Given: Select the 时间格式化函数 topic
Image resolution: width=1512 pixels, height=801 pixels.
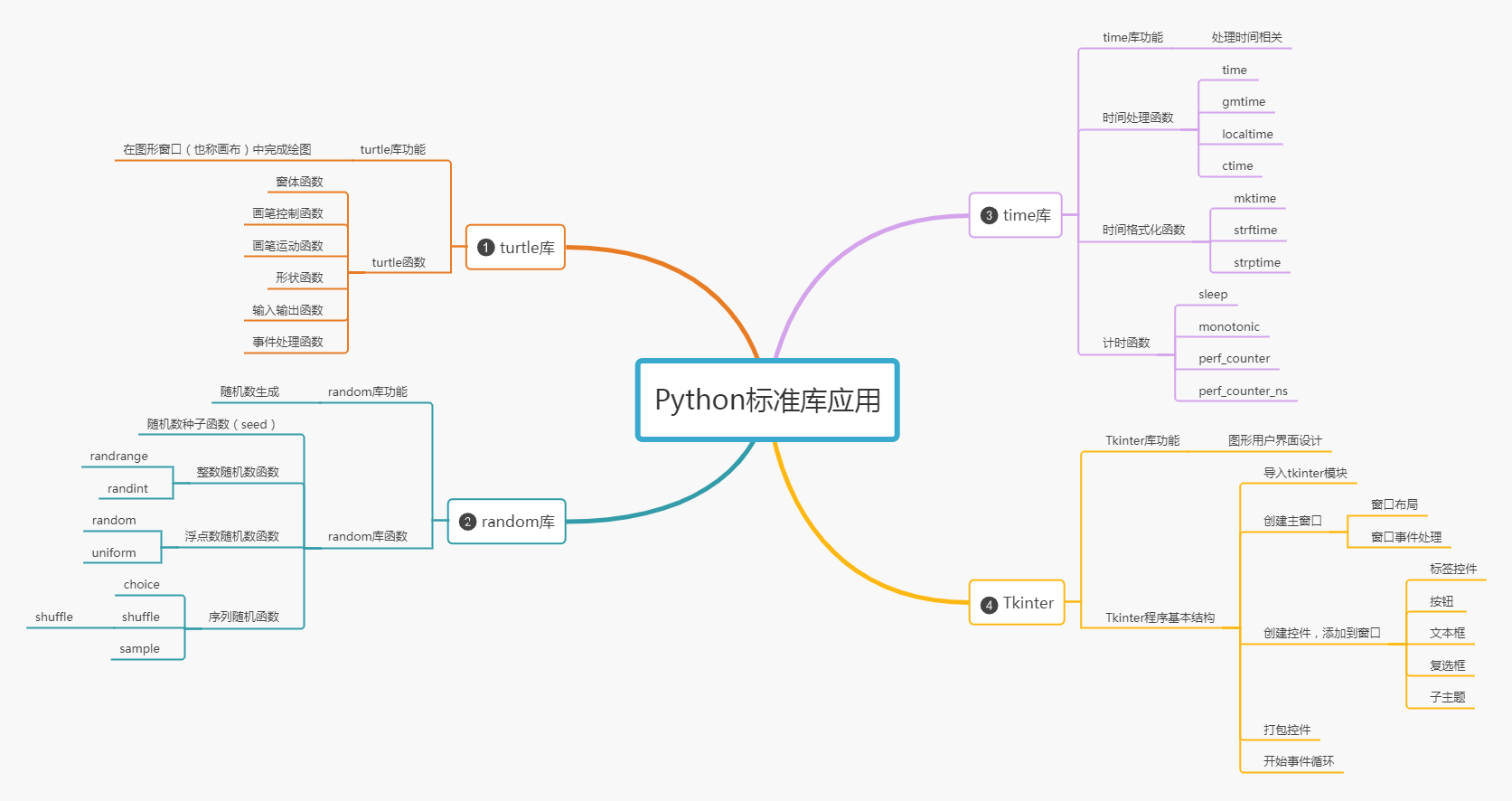Looking at the screenshot, I should click(1143, 230).
